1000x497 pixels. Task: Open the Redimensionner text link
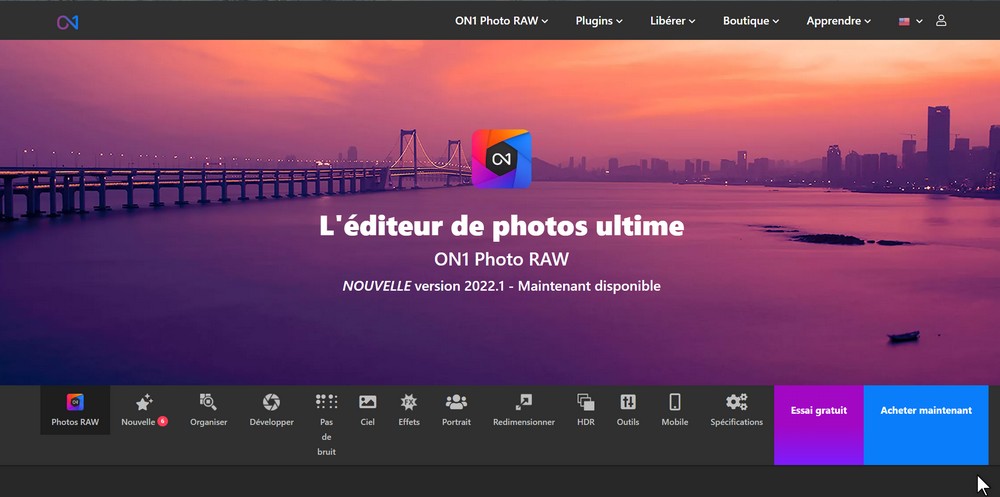(x=524, y=422)
